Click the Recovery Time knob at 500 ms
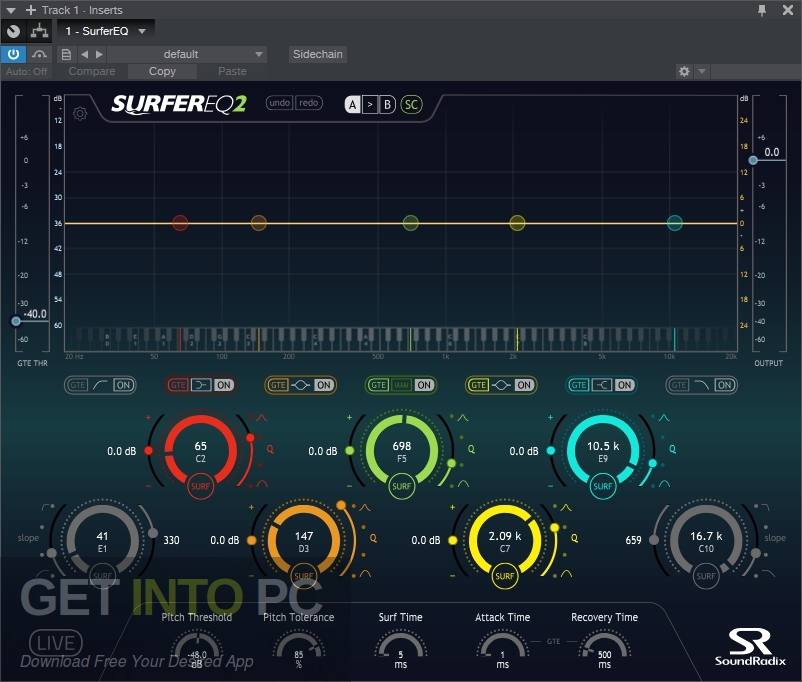 [x=604, y=648]
